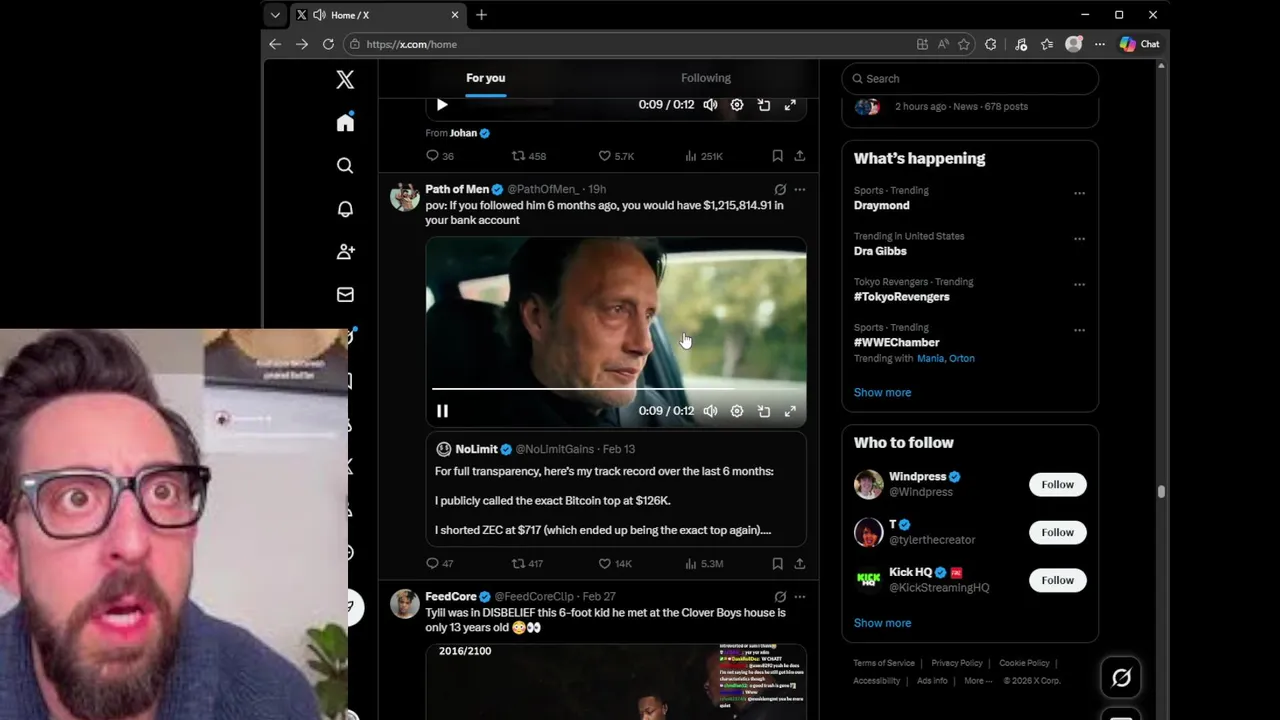Open Grok explain icon on Path of Men post
1280x720 pixels.
point(780,189)
